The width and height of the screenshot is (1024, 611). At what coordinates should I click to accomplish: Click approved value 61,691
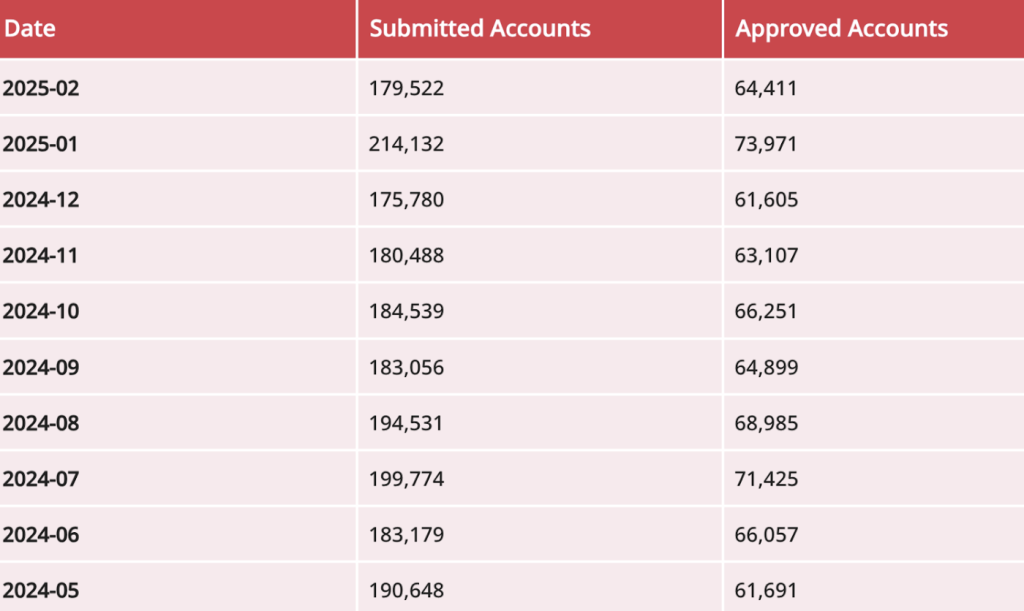coord(767,591)
